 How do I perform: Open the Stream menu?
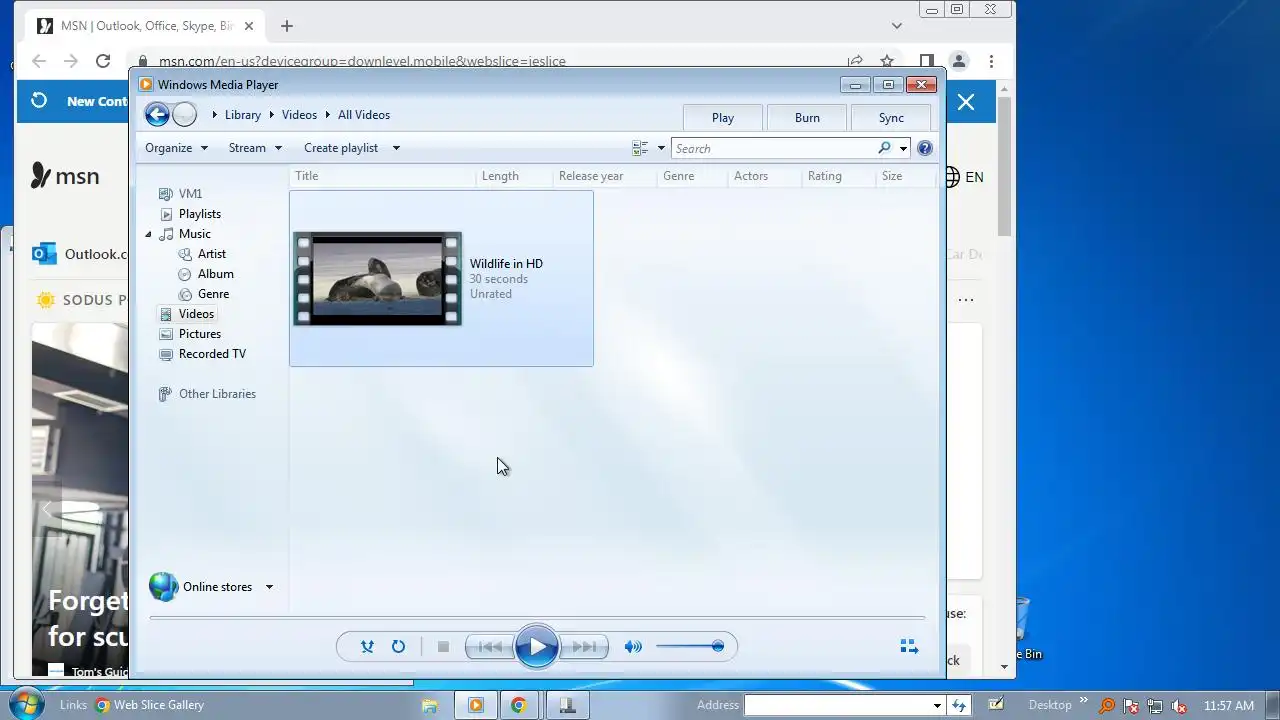pos(255,148)
